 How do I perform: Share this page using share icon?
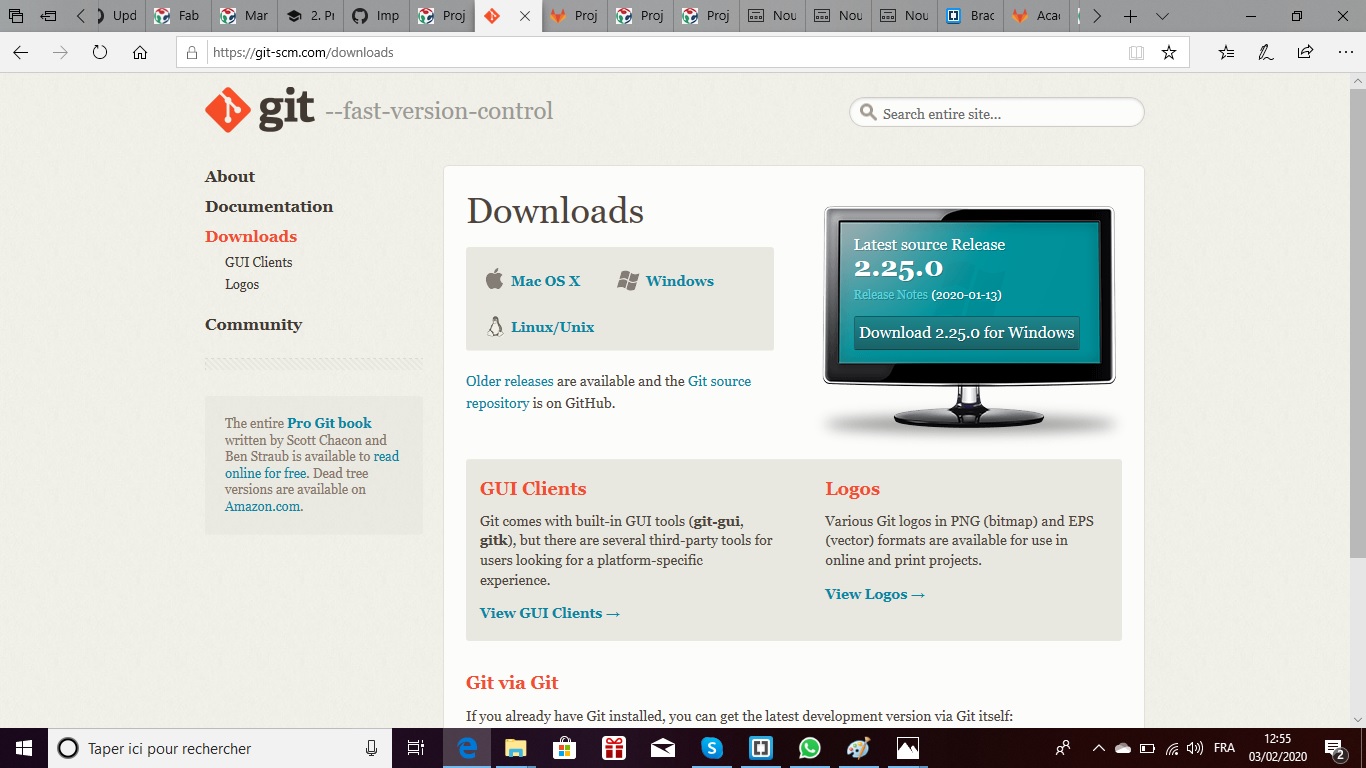tap(1305, 52)
